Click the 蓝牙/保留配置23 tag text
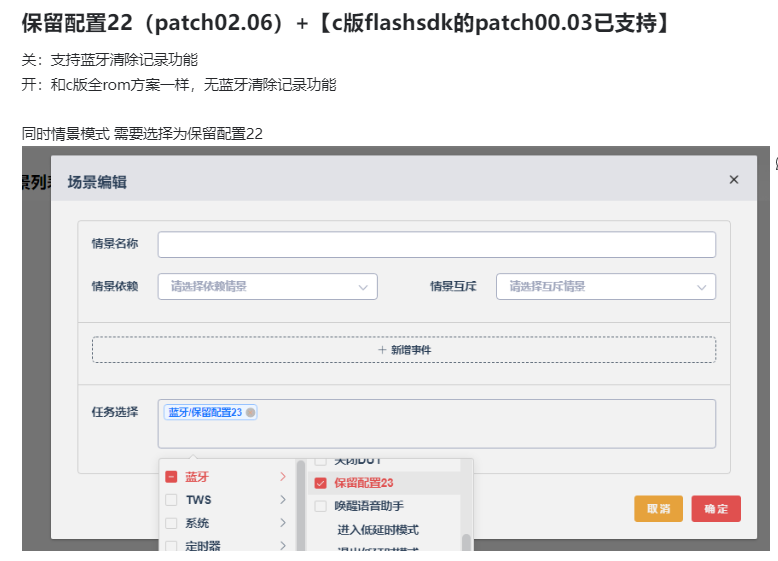 205,412
